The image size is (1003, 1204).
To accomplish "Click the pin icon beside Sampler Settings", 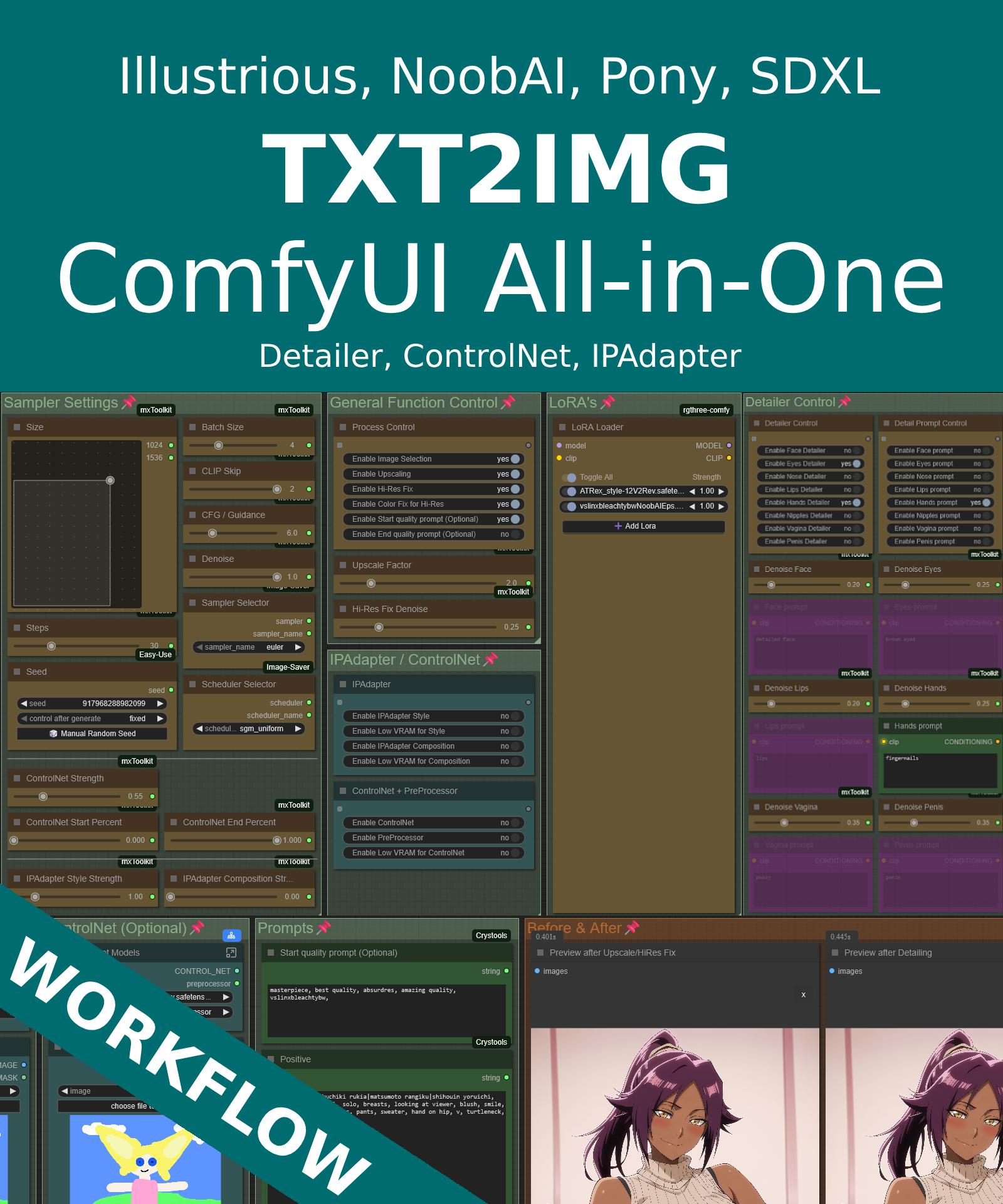I will pyautogui.click(x=129, y=402).
